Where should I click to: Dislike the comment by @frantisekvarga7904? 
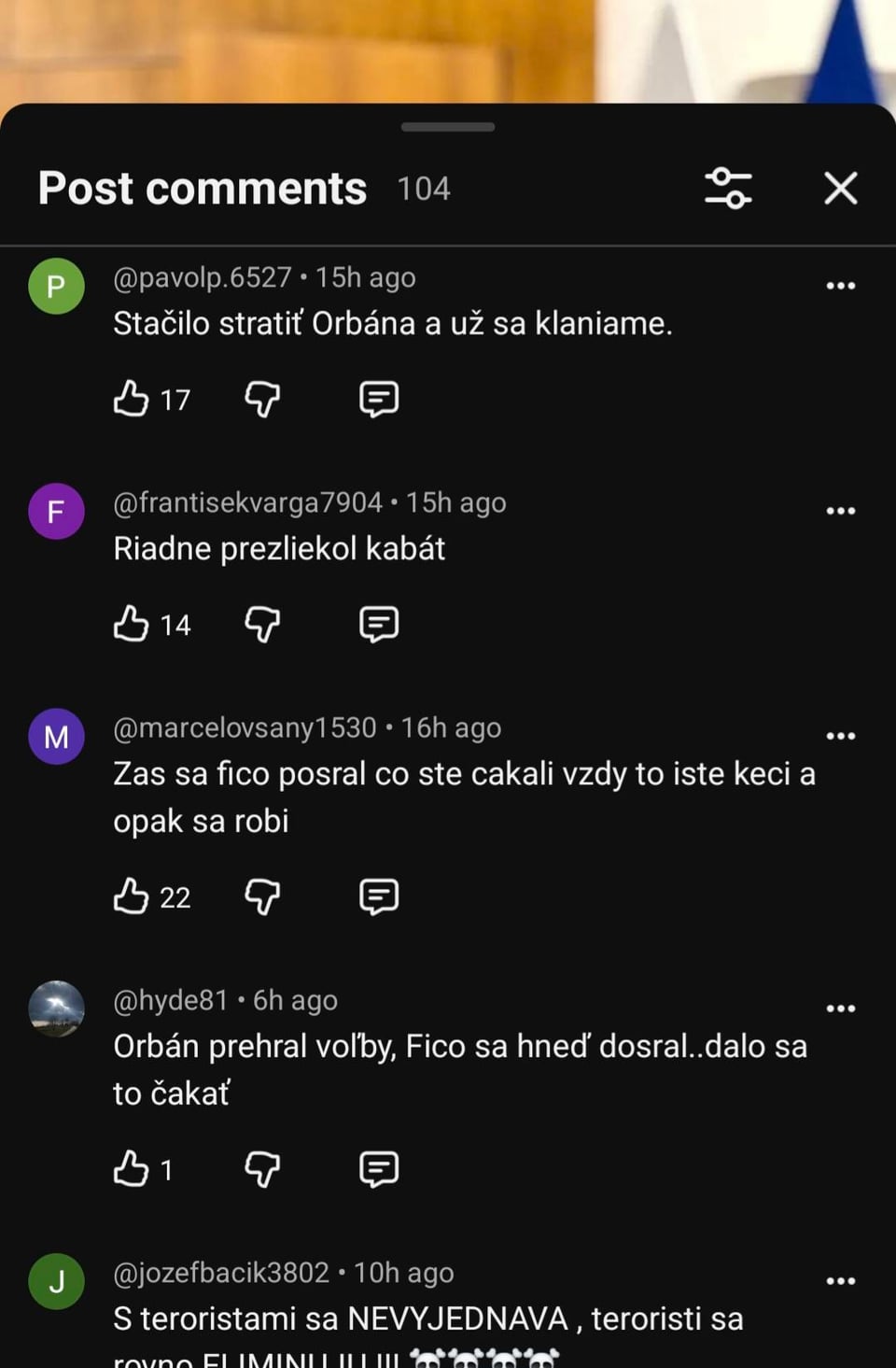(x=262, y=624)
